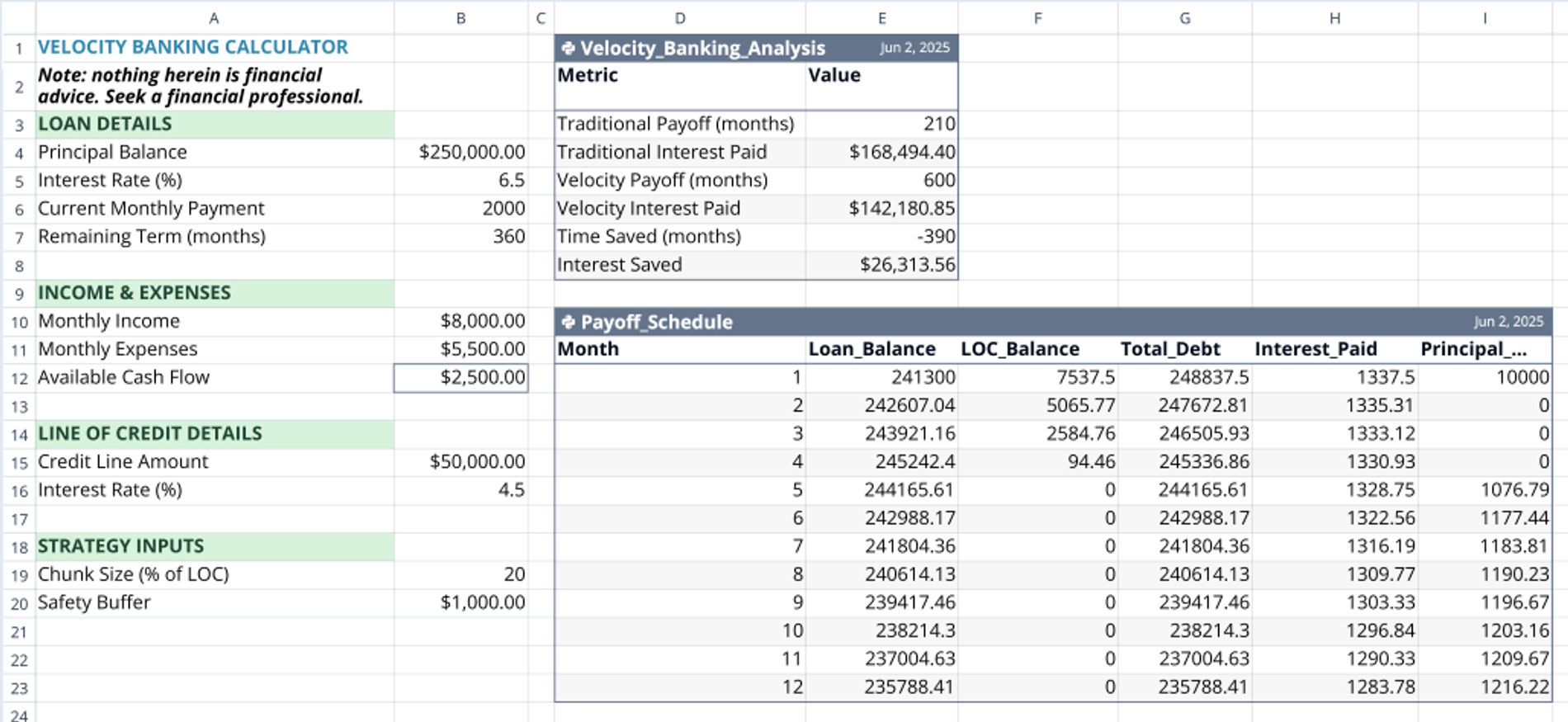Select month 12 loan balance 235788.41
The height and width of the screenshot is (722, 1568).
(881, 687)
